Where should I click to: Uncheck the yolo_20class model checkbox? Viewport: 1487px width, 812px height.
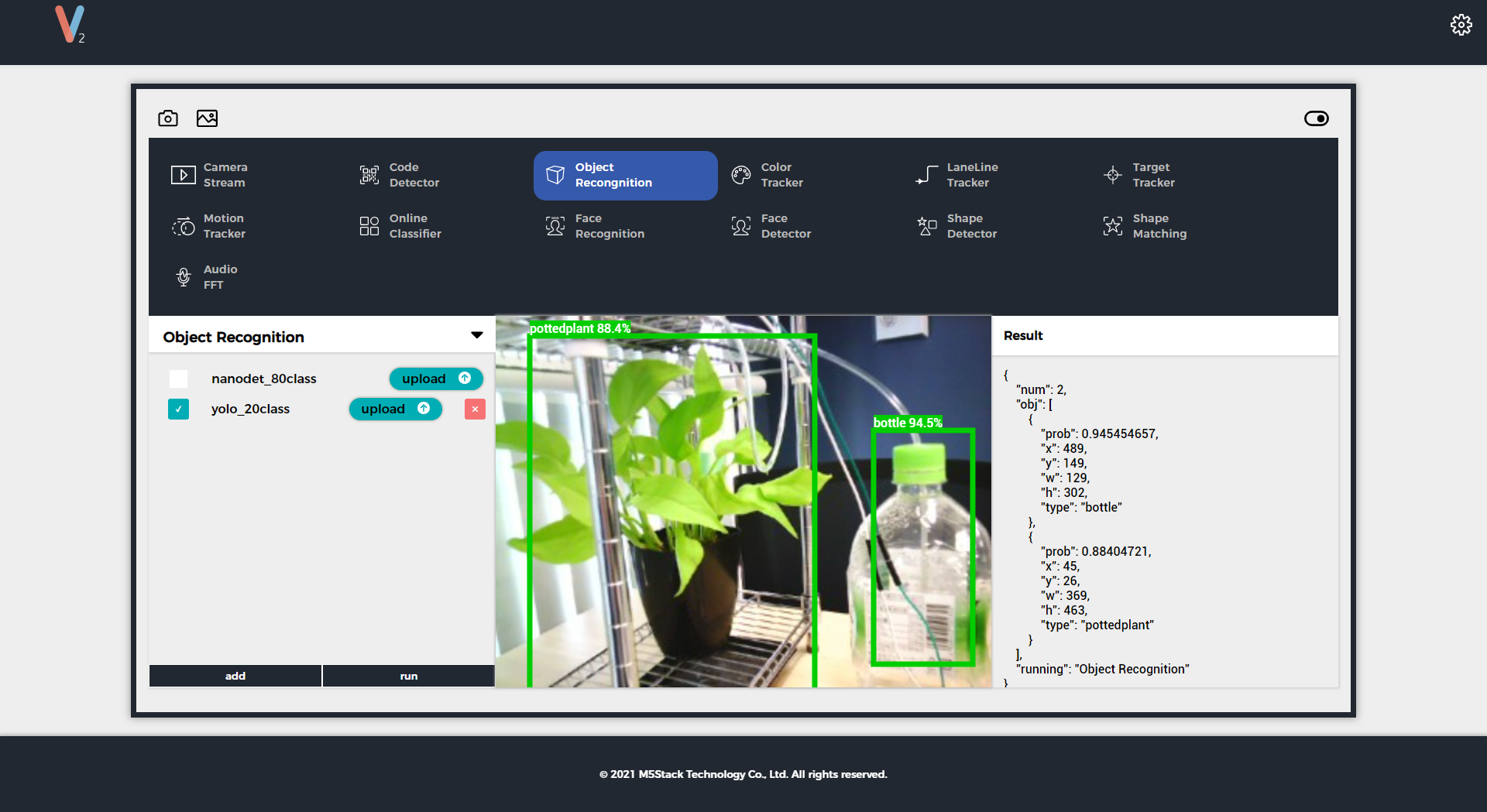(178, 409)
